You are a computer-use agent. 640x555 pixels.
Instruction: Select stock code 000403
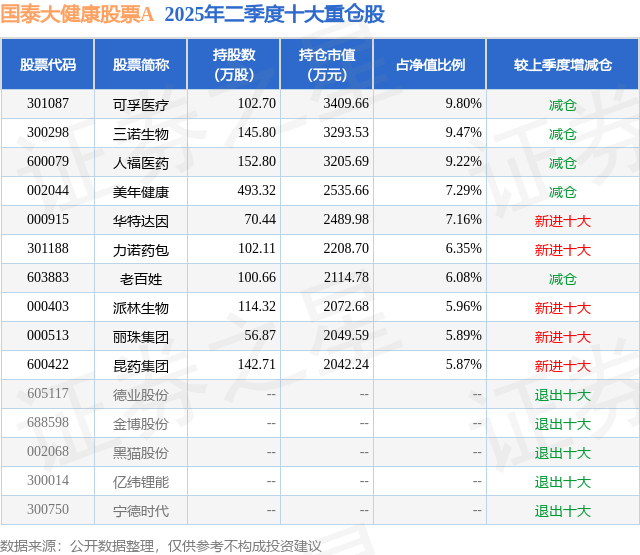[48, 306]
